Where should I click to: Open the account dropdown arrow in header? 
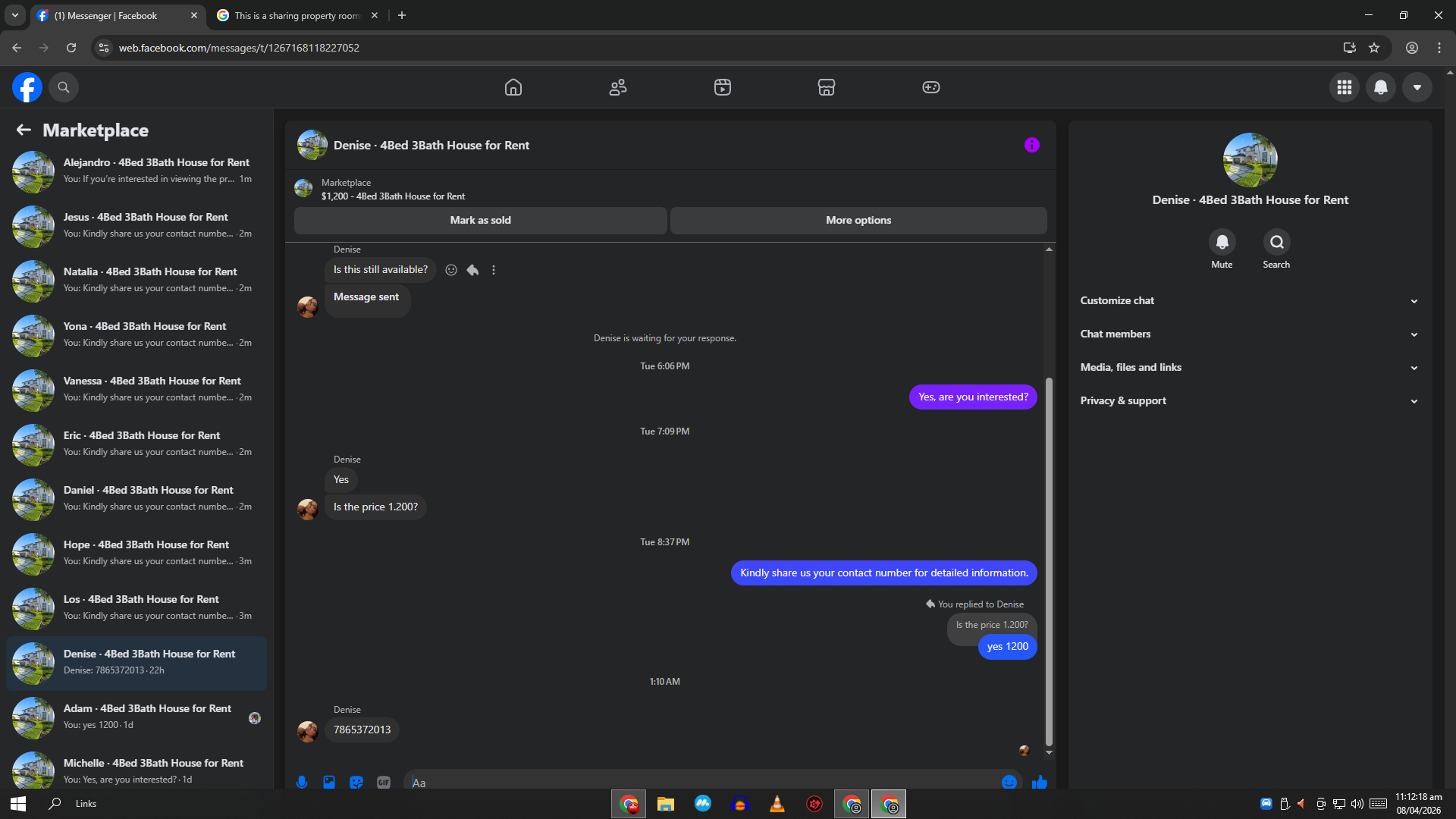click(x=1417, y=87)
